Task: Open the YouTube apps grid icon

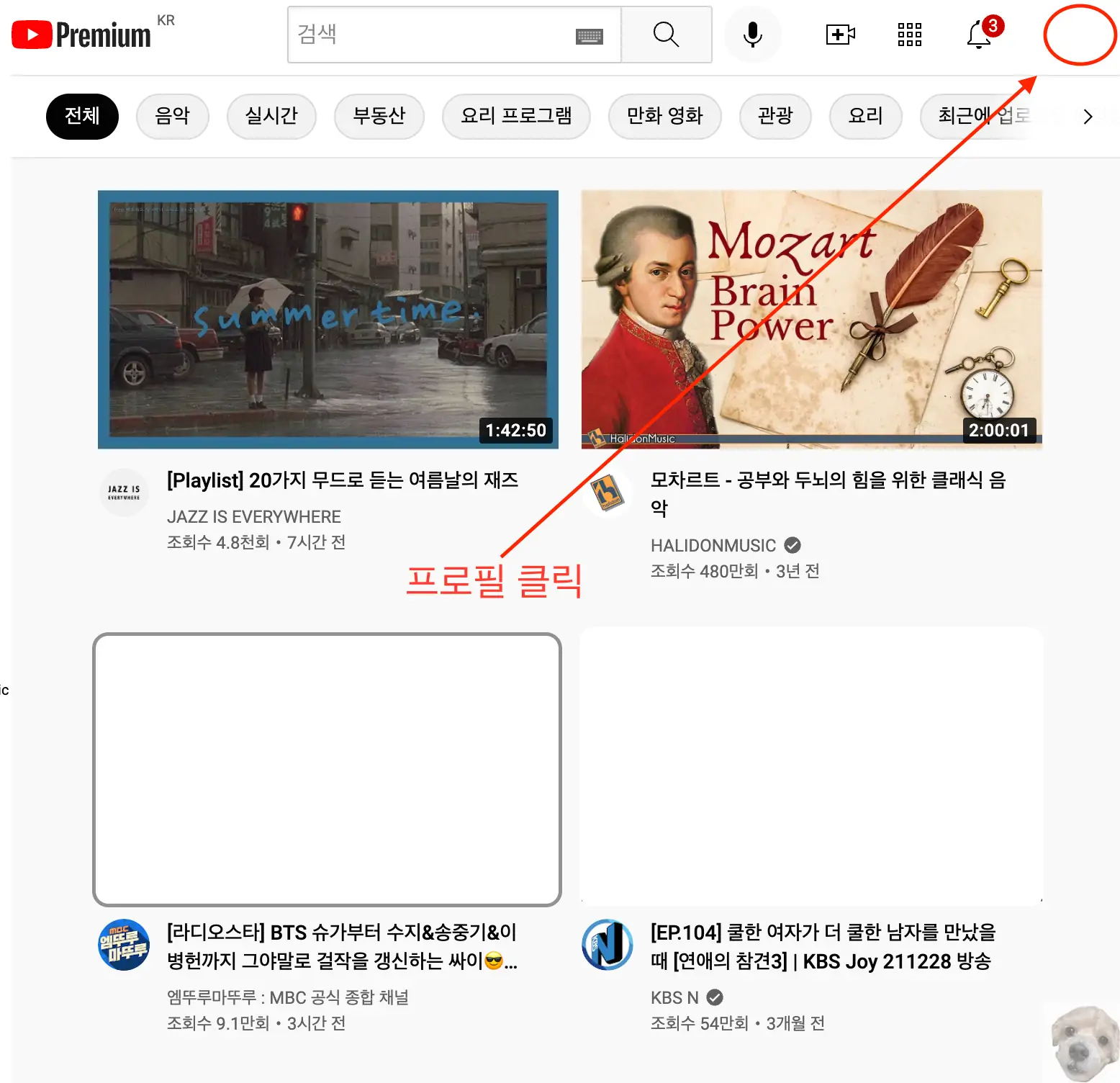Action: pyautogui.click(x=909, y=34)
